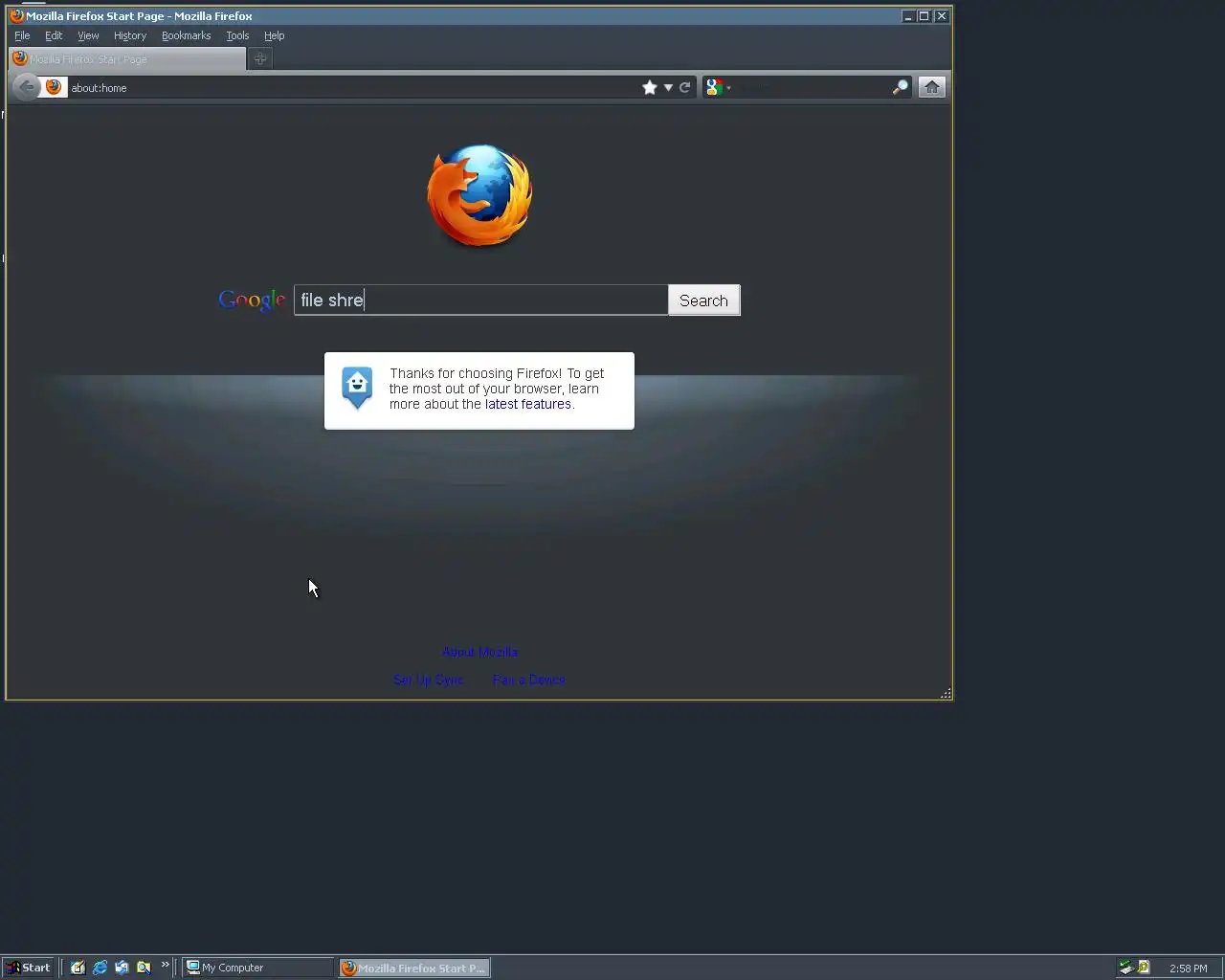
Task: Maximize the Firefox window
Action: (x=924, y=16)
